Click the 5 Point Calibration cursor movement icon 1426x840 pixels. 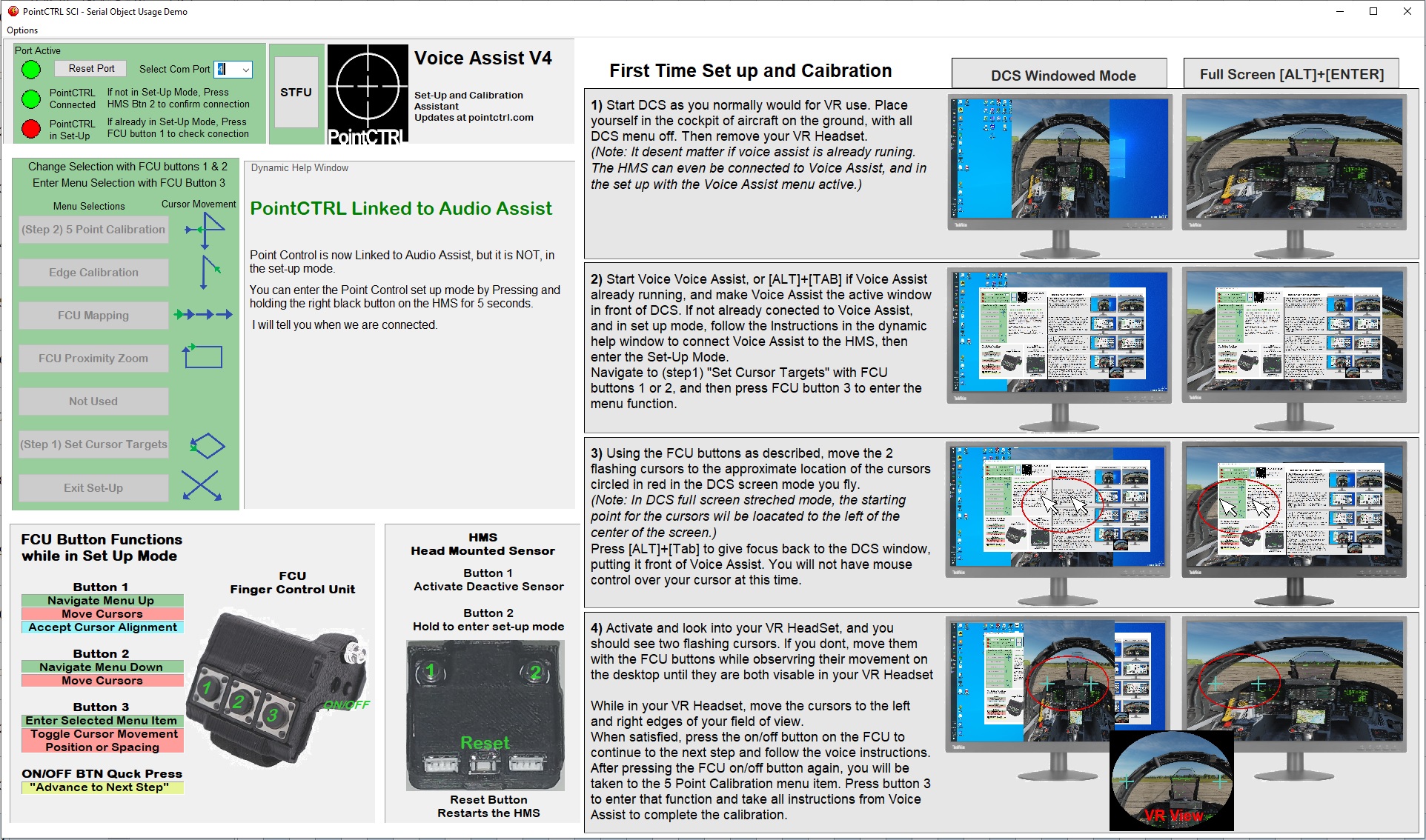[205, 230]
